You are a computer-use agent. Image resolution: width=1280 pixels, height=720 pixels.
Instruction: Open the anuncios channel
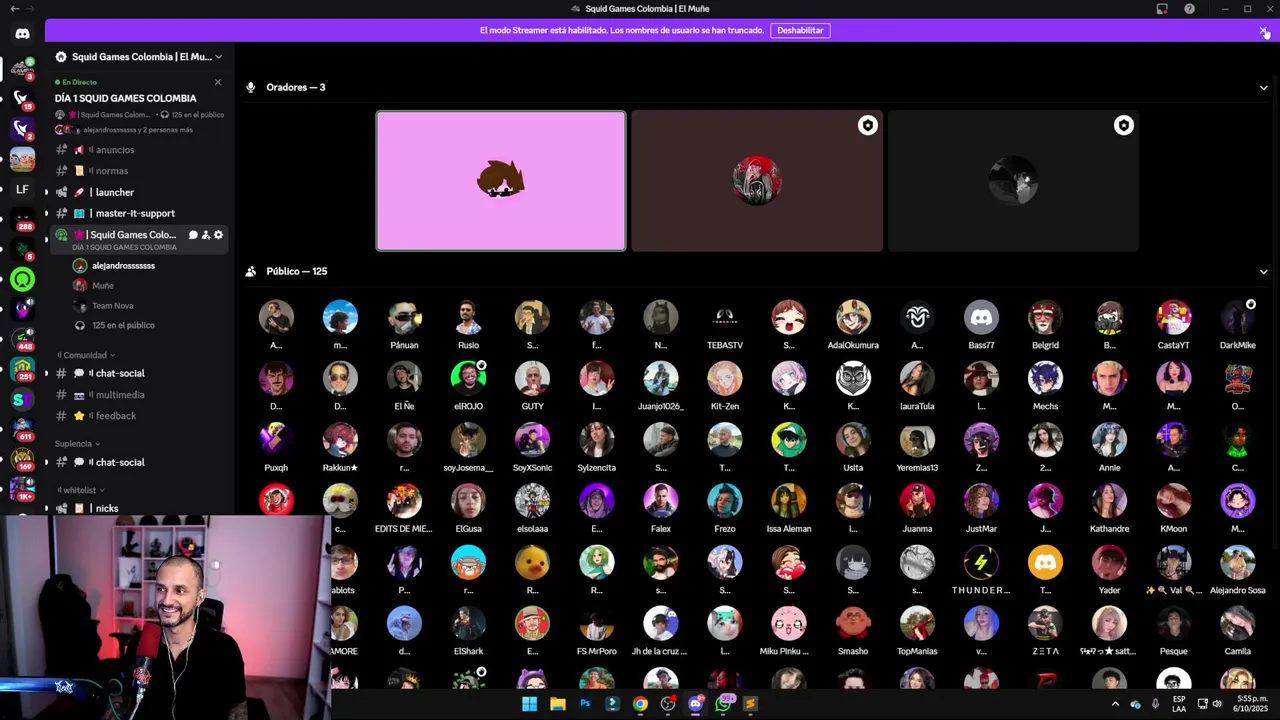139,150
